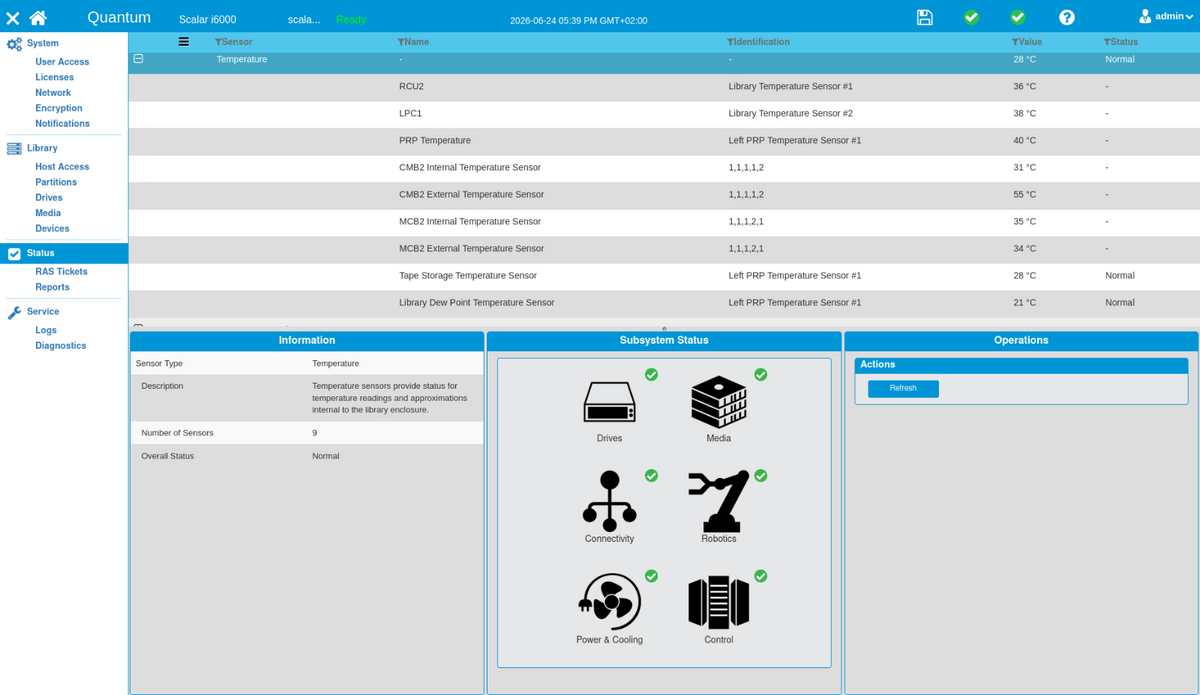Select MCB2 External Temperature Sensor row

point(664,249)
